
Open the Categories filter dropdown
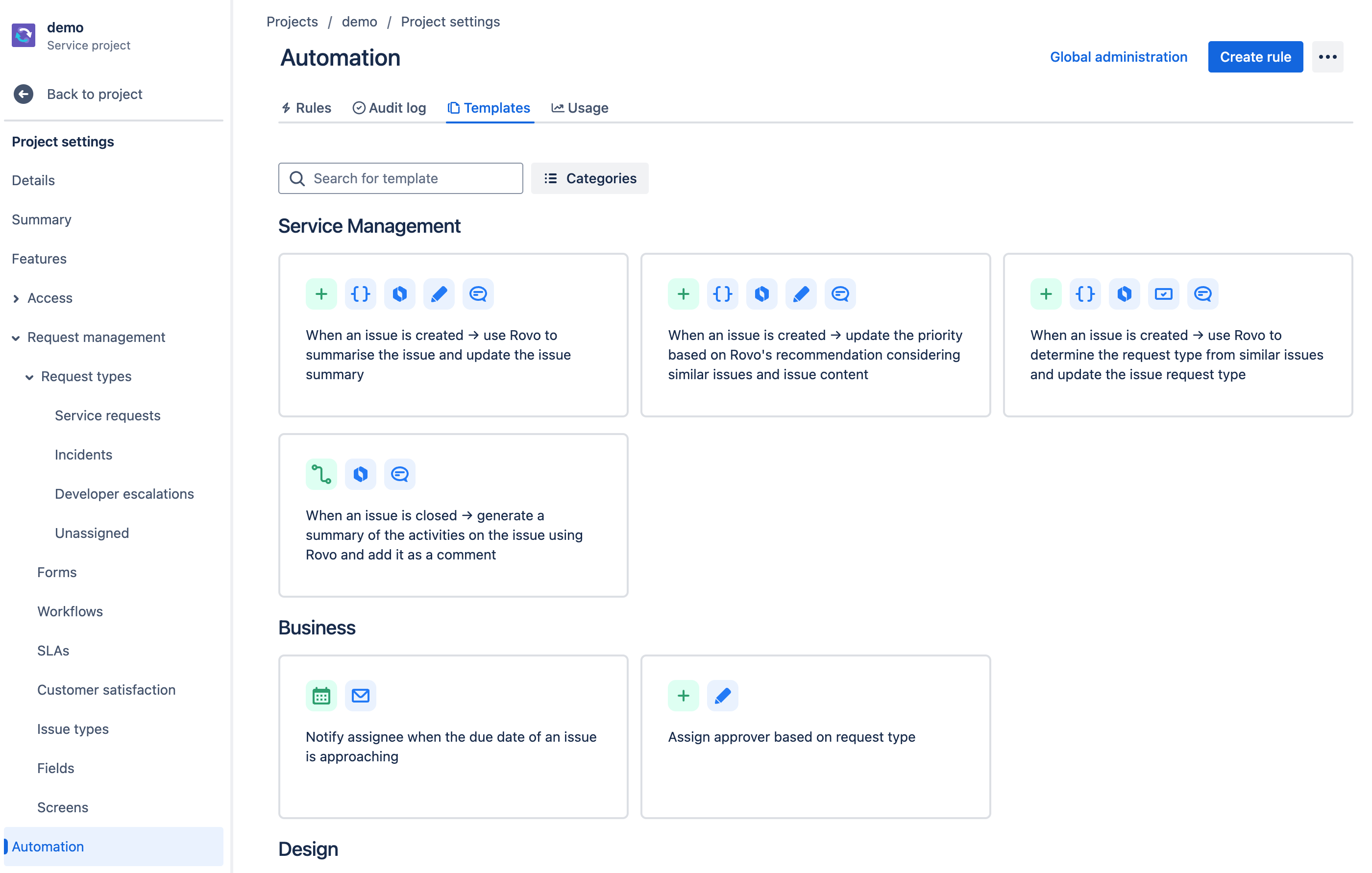click(x=589, y=178)
